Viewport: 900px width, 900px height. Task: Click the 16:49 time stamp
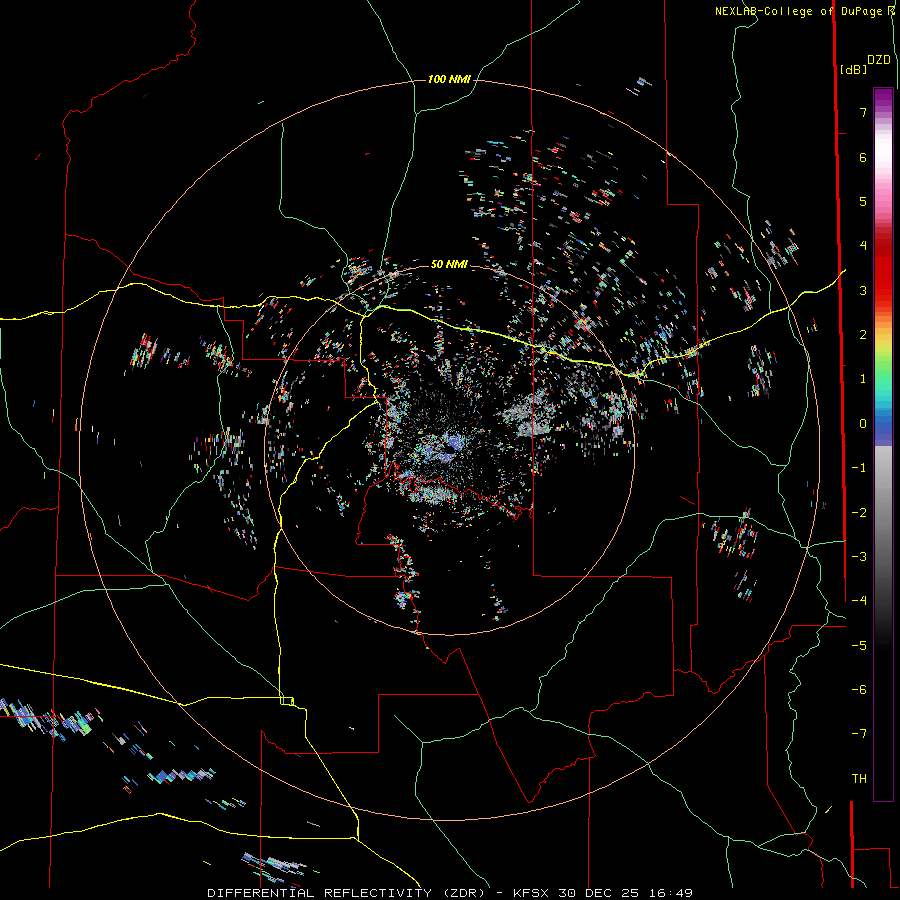(x=670, y=893)
